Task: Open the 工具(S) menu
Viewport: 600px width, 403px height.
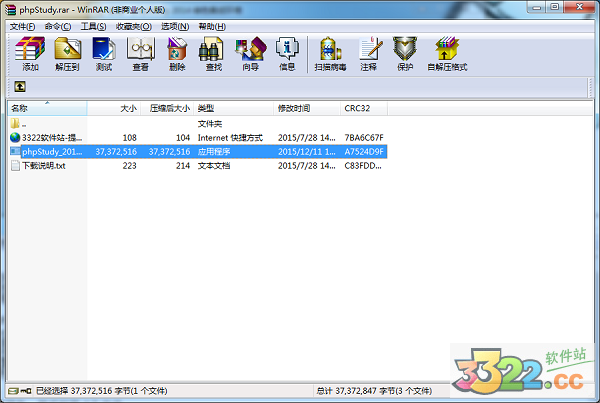Action: point(93,26)
